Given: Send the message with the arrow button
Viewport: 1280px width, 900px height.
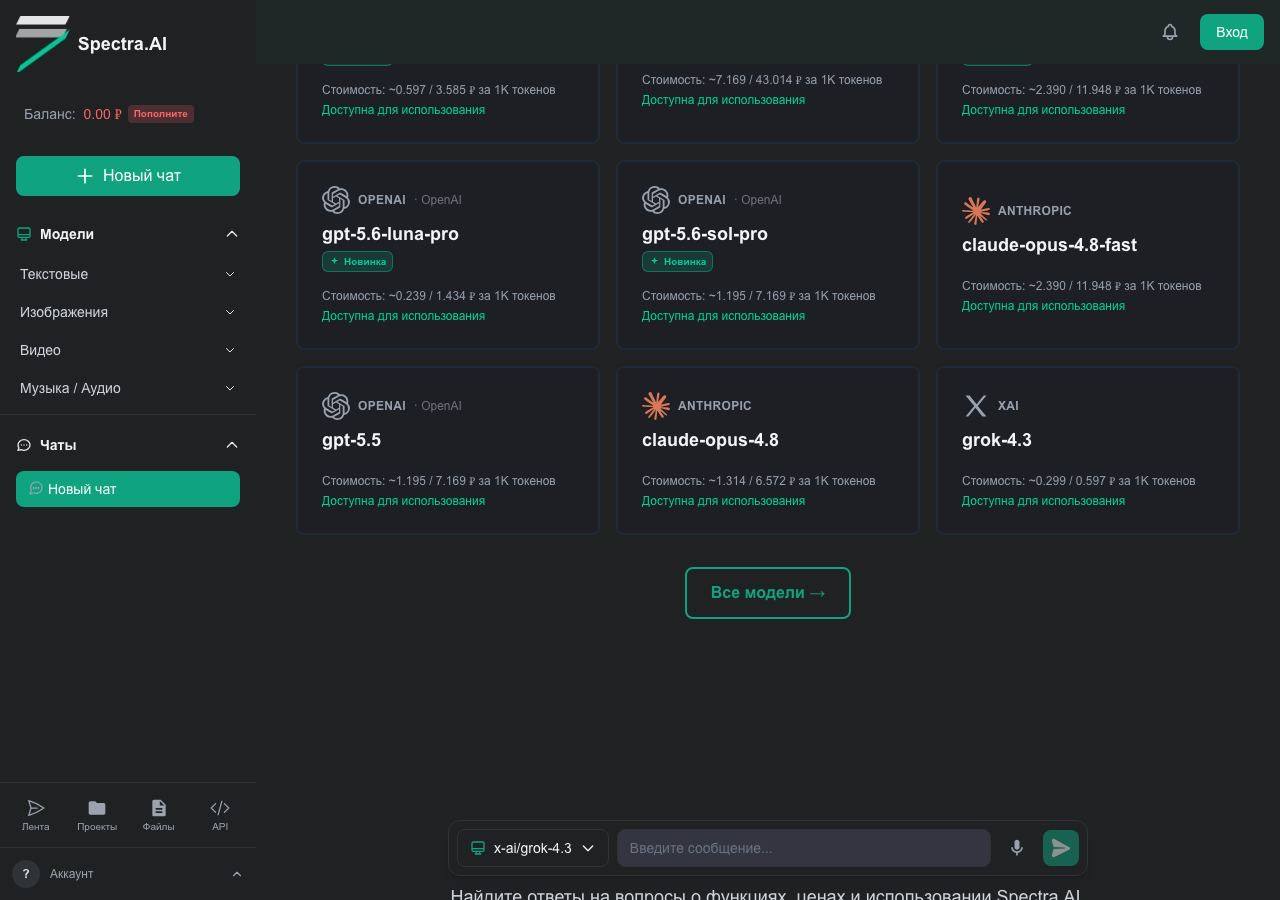Looking at the screenshot, I should [1061, 848].
